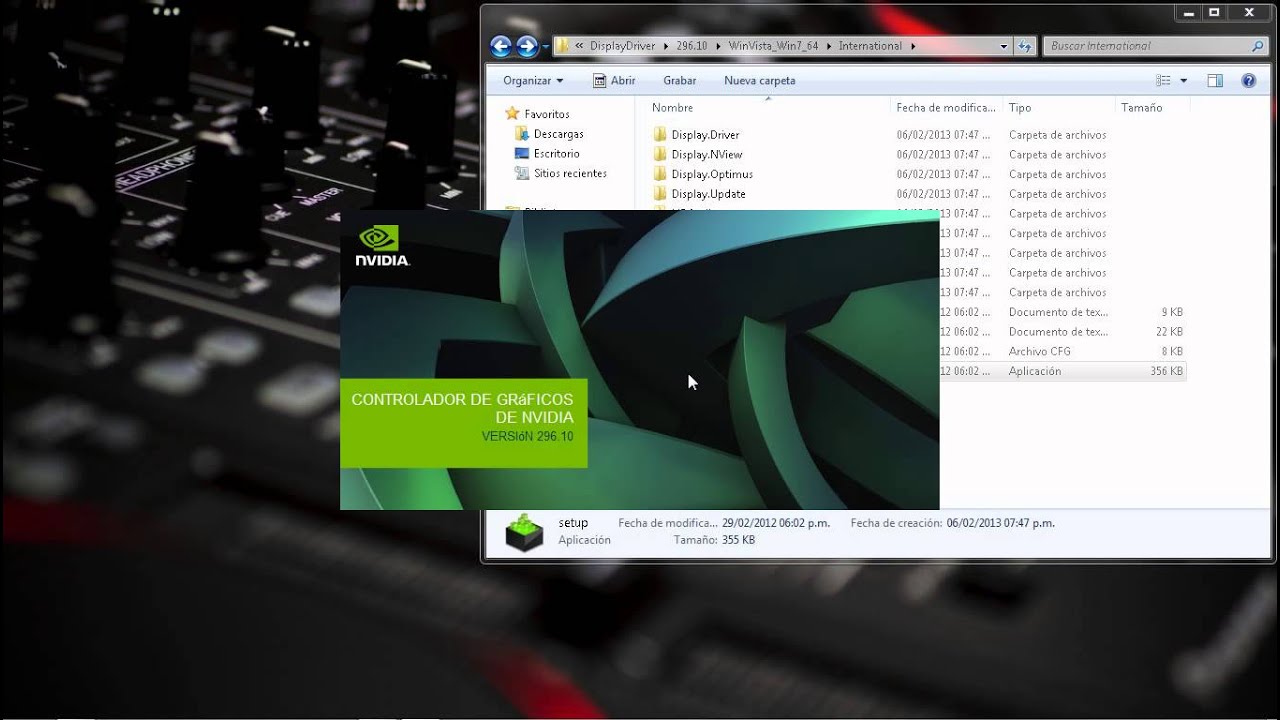Viewport: 1280px width, 720px height.
Task: Open the Organizar menu
Action: (x=533, y=80)
